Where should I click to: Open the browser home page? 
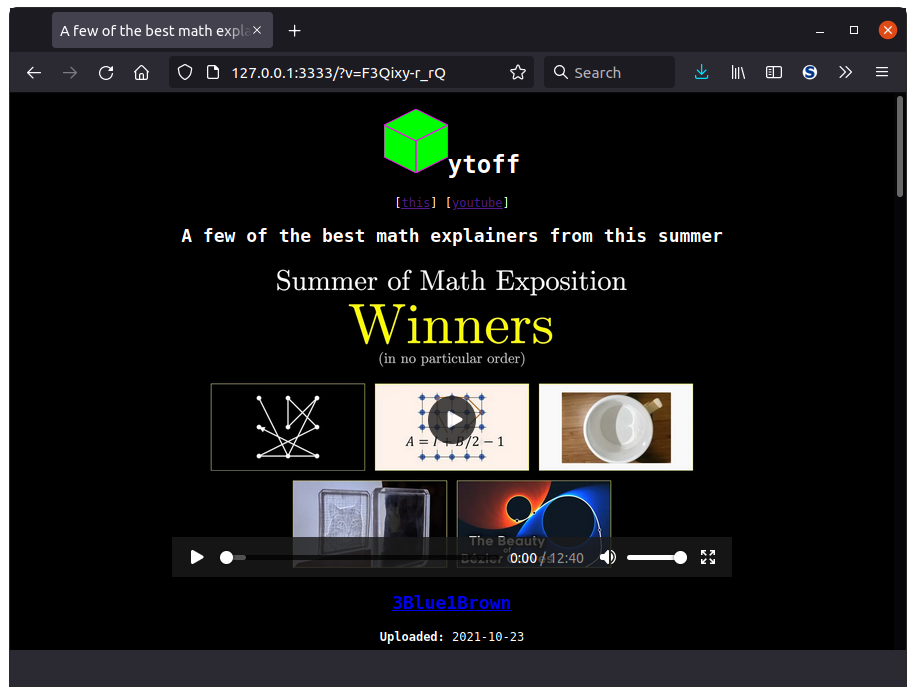pyautogui.click(x=141, y=72)
